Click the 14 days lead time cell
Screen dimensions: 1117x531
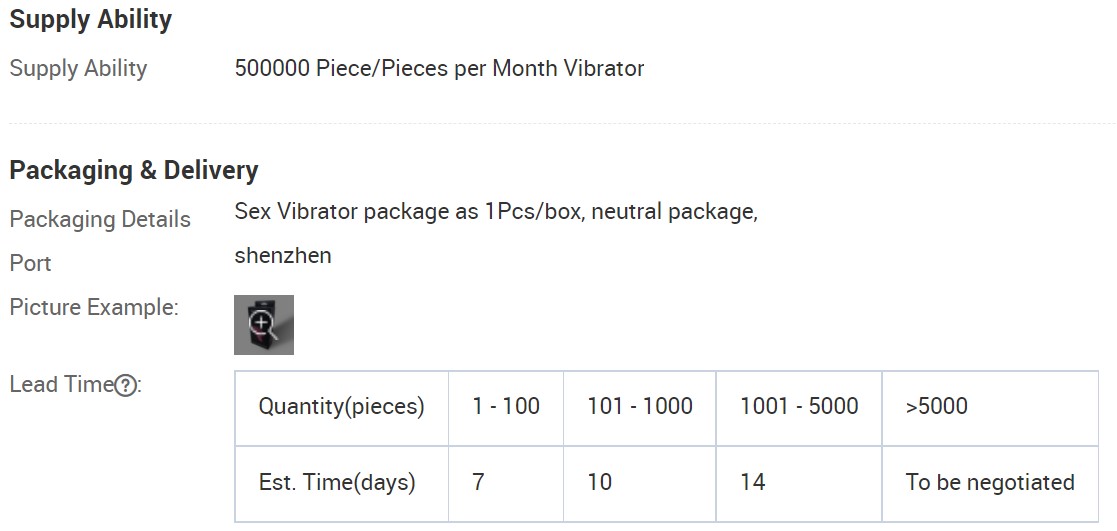799,484
